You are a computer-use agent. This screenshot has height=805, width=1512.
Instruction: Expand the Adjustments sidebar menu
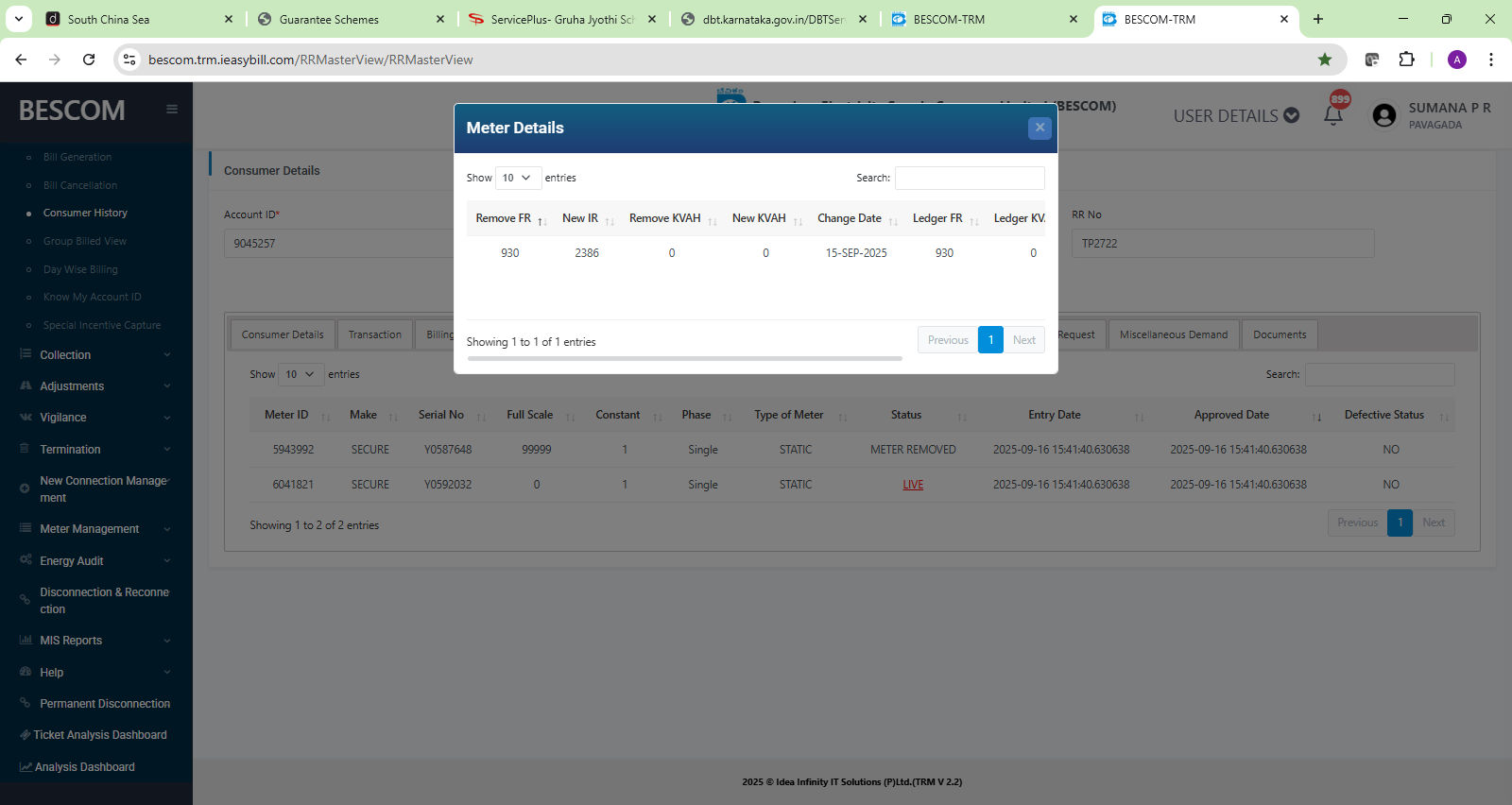(96, 386)
